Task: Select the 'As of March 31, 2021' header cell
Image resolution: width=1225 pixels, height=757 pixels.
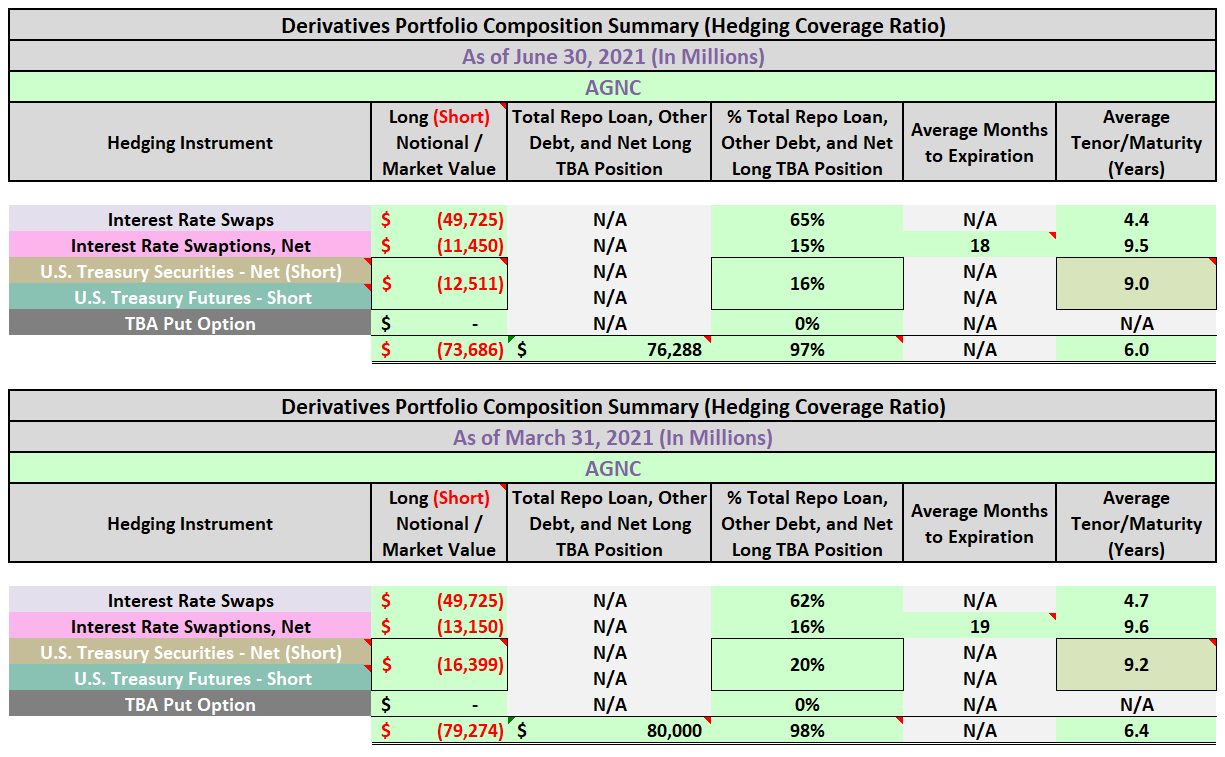Action: click(x=613, y=437)
